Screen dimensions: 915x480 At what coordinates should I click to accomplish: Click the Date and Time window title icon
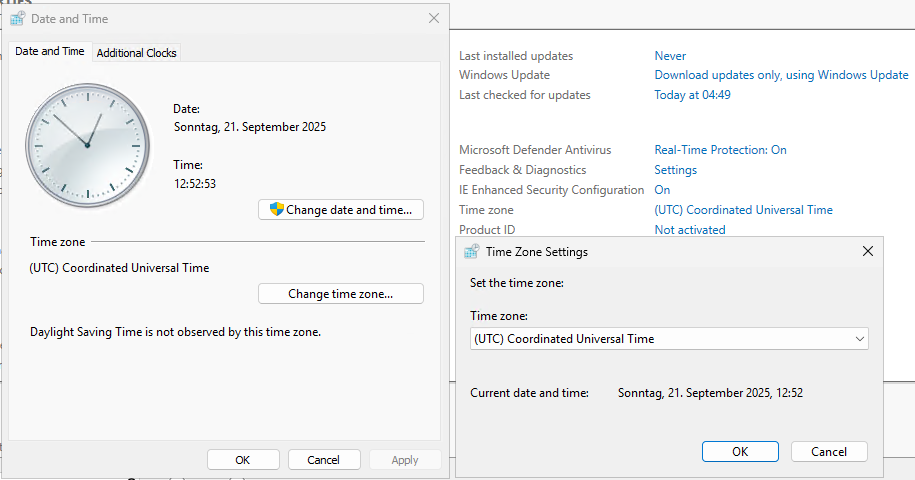click(x=17, y=19)
